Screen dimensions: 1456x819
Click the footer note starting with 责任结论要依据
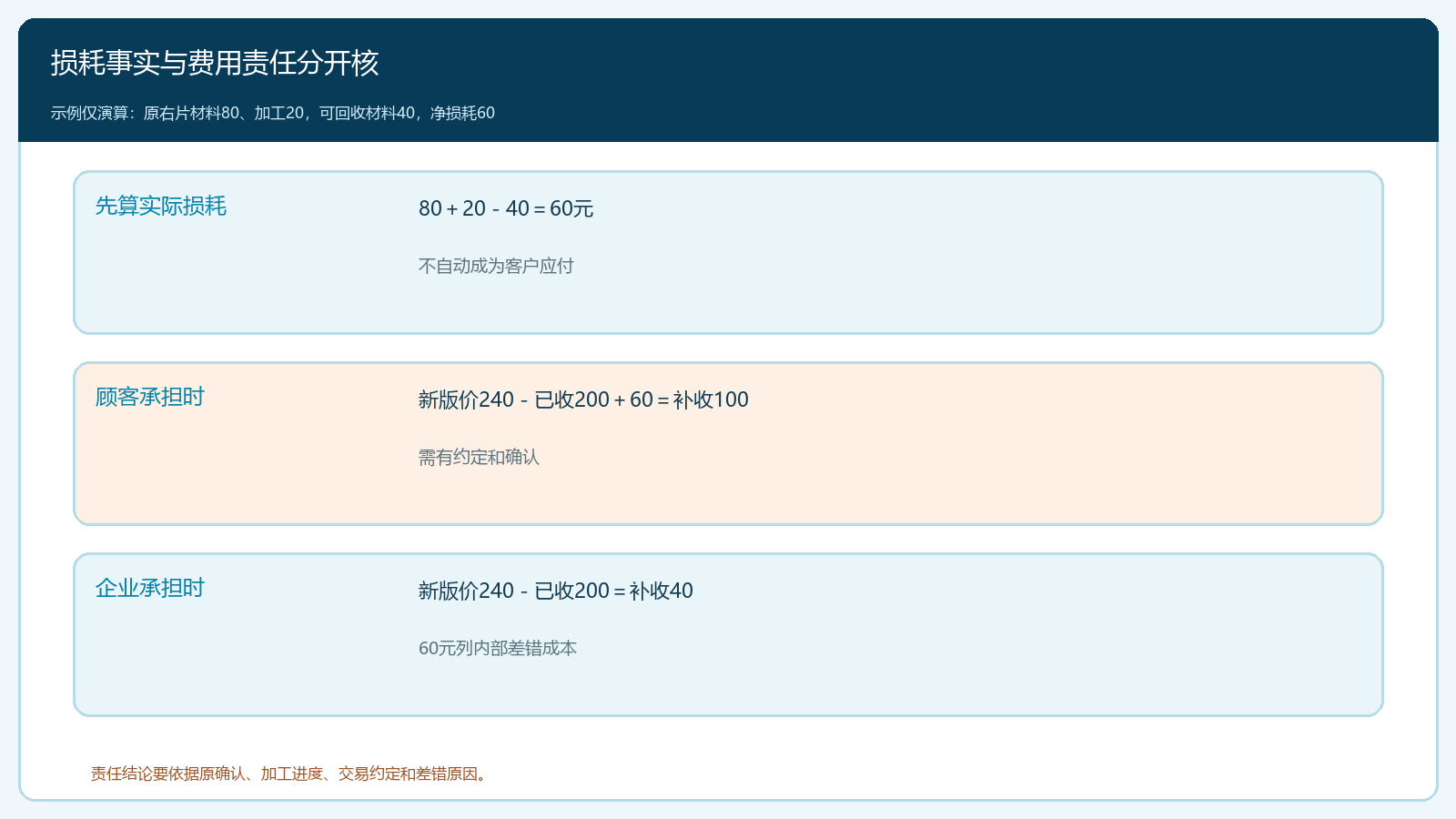291,773
